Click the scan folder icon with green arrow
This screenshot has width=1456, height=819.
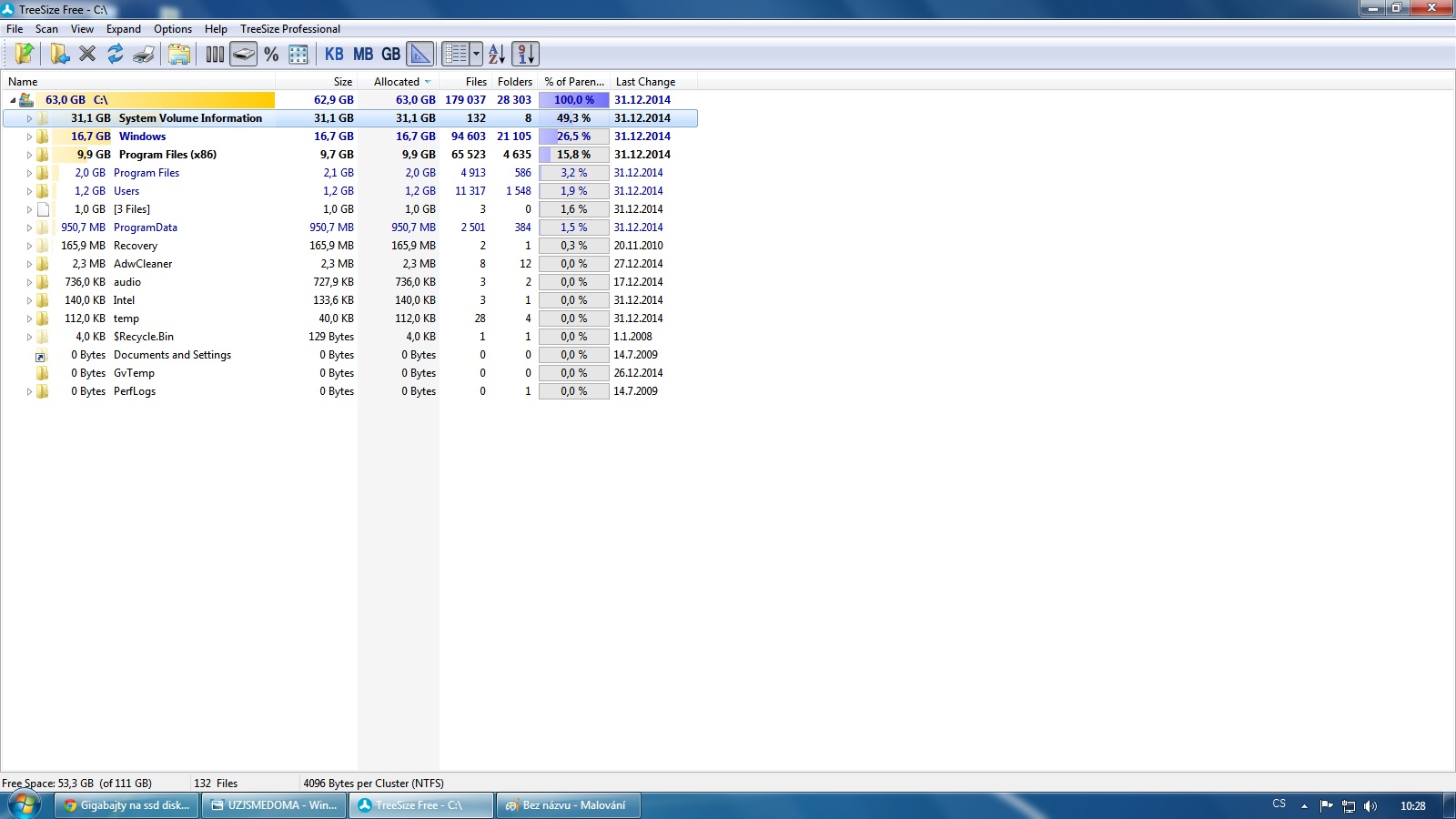click(x=24, y=54)
